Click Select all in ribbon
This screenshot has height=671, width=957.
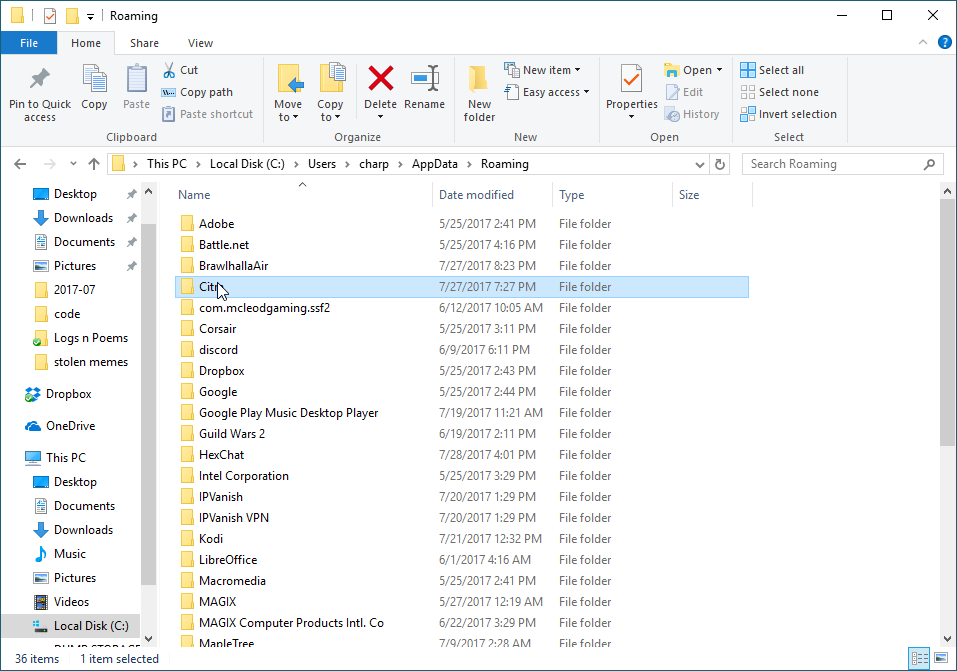[x=771, y=70]
